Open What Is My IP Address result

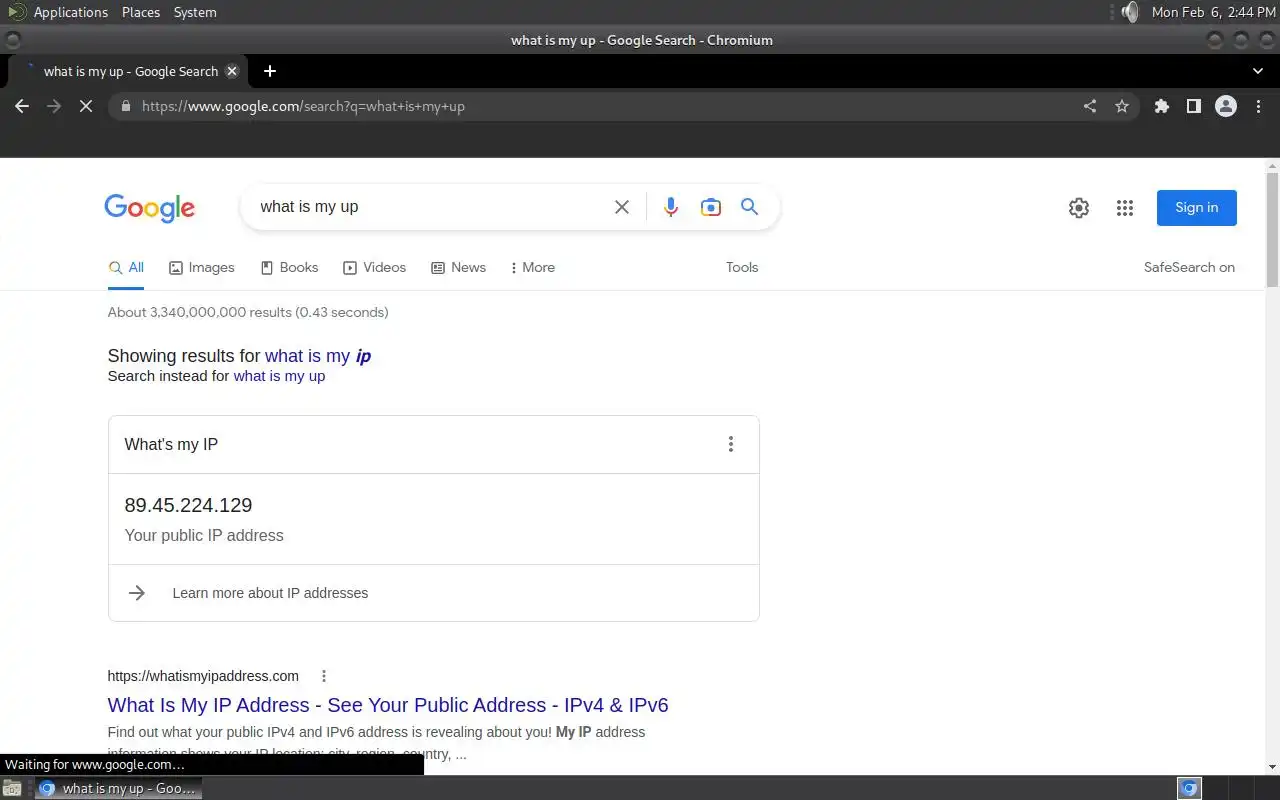coord(388,705)
